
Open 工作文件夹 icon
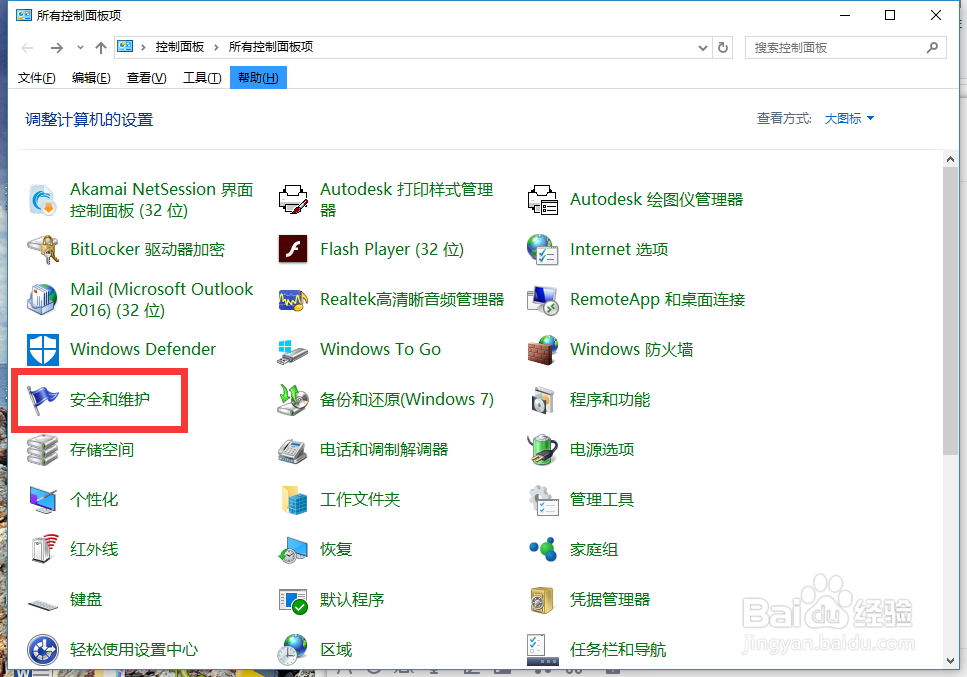[x=294, y=499]
